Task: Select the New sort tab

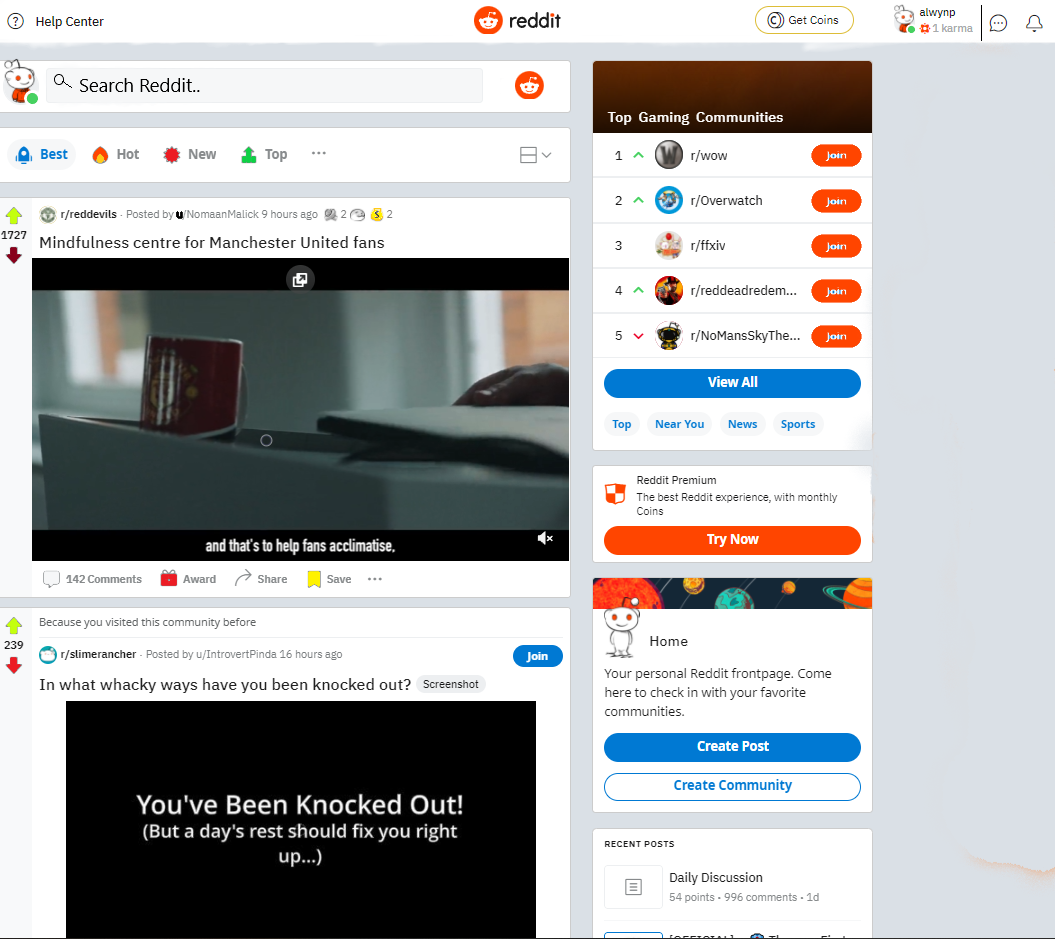Action: [189, 154]
